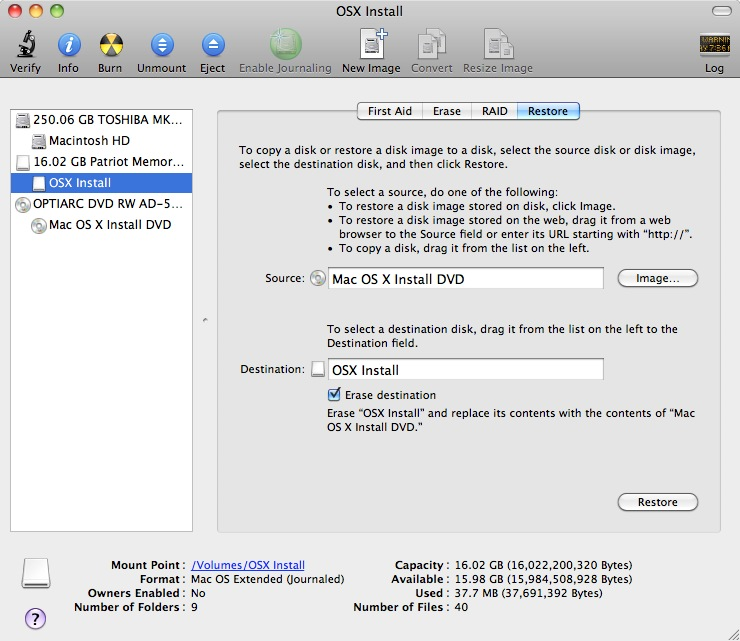Click into the Source input field
The image size is (740, 641).
pyautogui.click(x=465, y=278)
